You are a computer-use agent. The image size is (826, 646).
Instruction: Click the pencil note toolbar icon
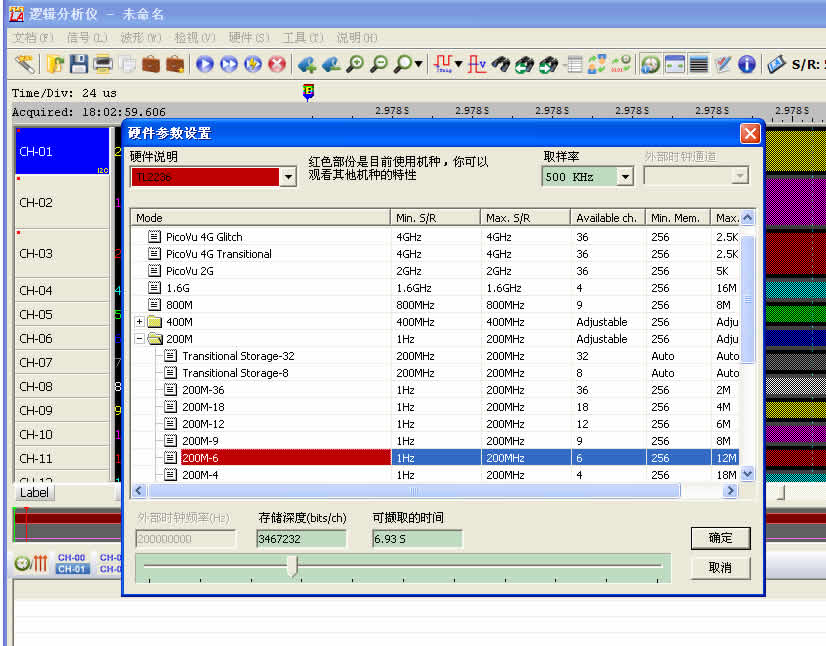click(x=723, y=64)
